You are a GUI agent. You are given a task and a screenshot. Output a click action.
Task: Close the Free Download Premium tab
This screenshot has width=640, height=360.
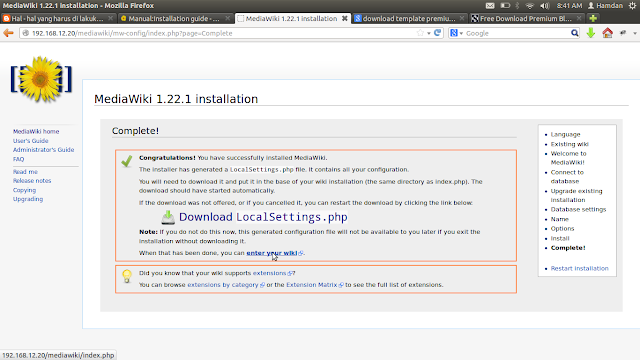click(x=579, y=18)
